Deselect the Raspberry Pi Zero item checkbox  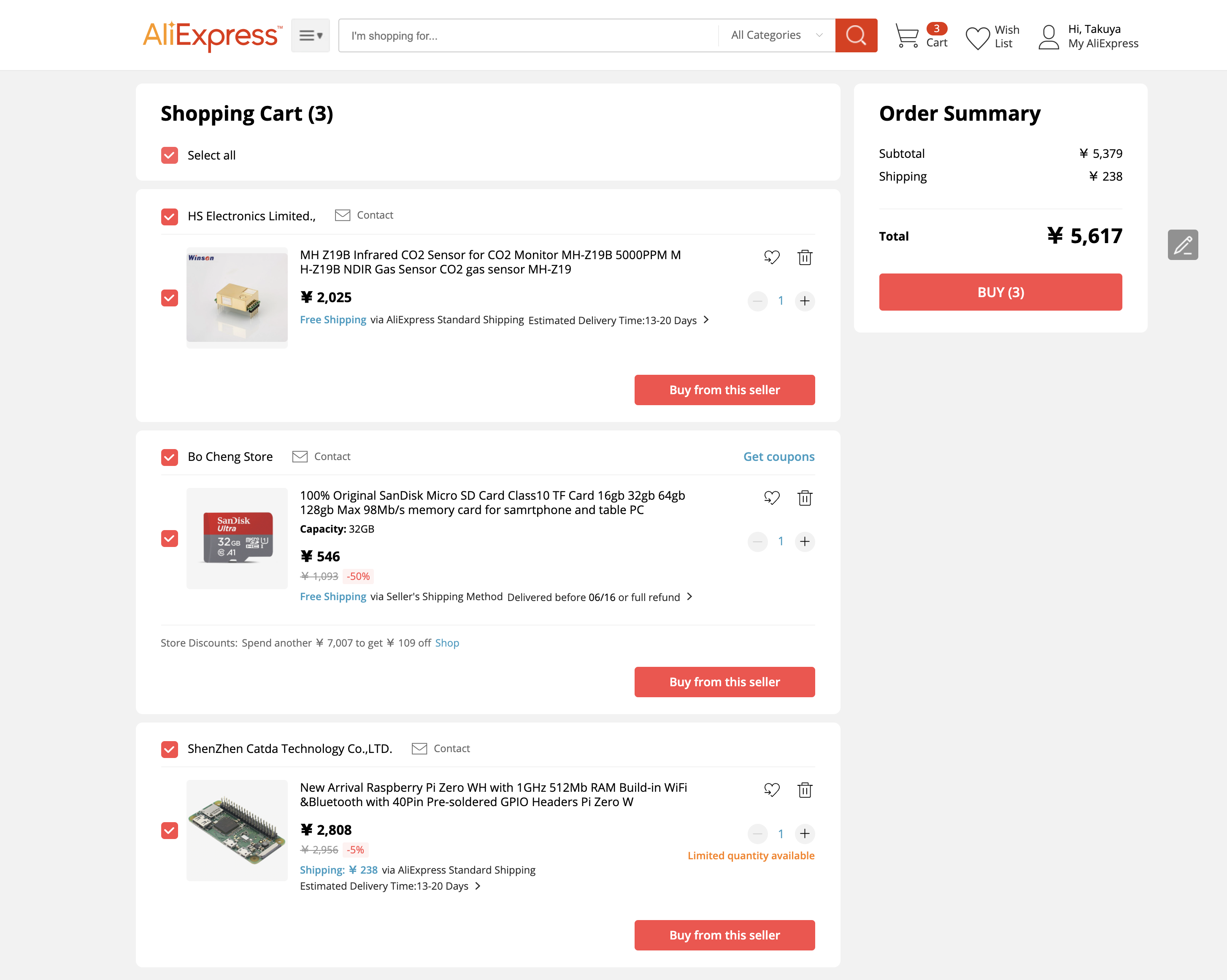click(x=170, y=830)
